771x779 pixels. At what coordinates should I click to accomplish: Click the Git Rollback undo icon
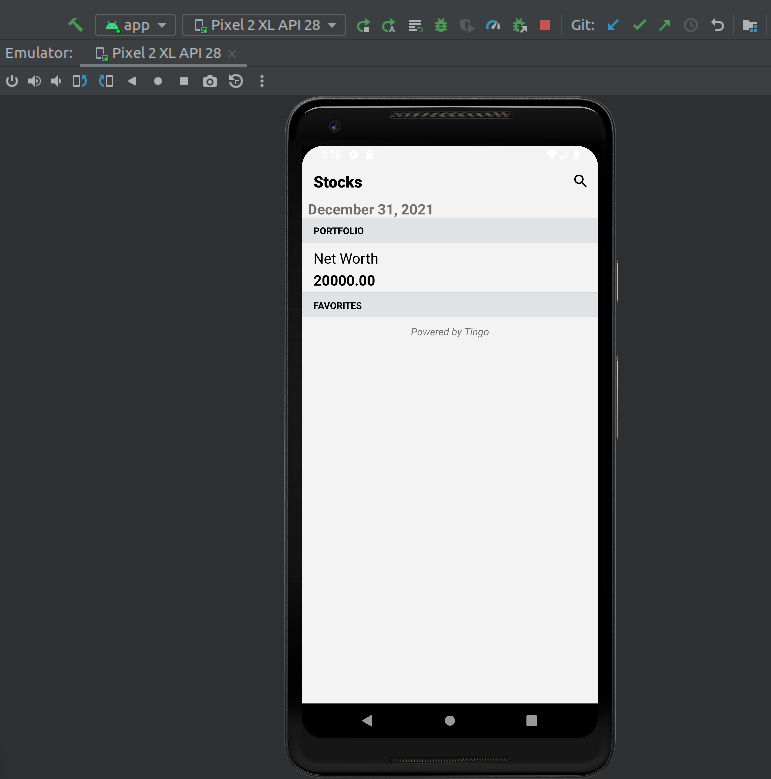717,25
